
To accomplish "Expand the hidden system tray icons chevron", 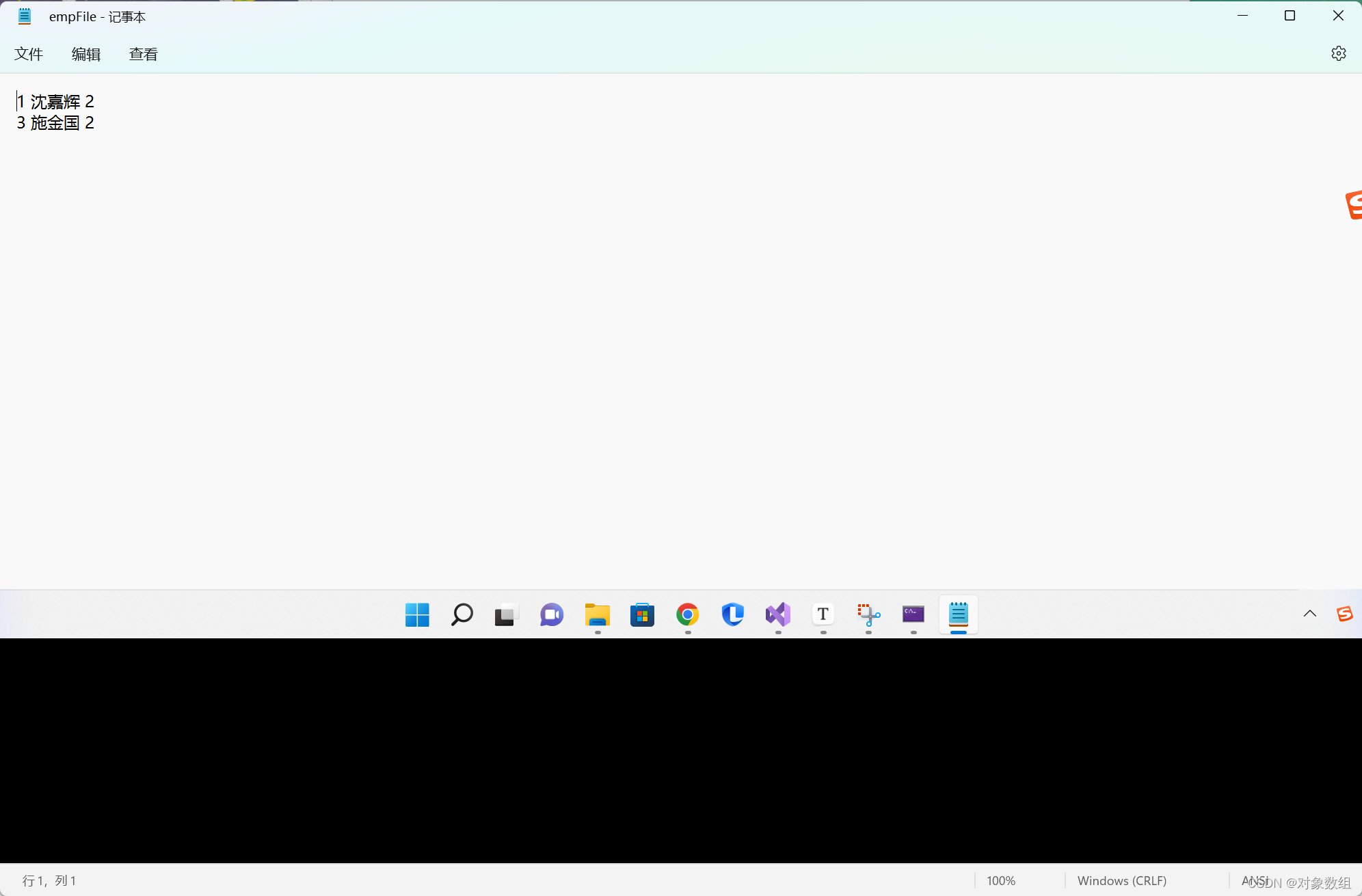I will tap(1309, 614).
